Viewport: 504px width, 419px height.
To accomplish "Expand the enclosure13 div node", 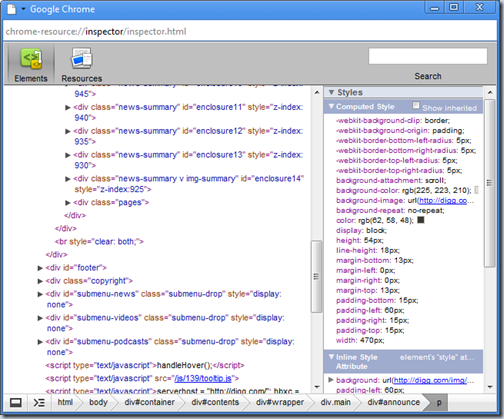I will [68, 155].
